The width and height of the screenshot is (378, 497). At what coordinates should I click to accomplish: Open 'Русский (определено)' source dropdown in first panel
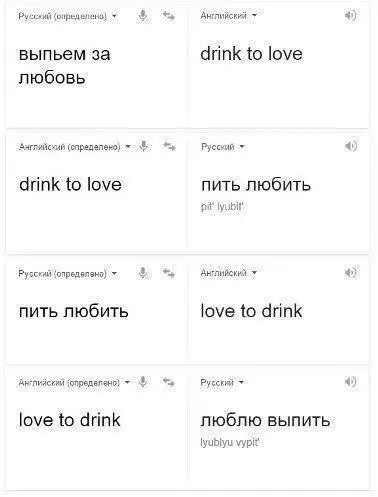(x=68, y=16)
